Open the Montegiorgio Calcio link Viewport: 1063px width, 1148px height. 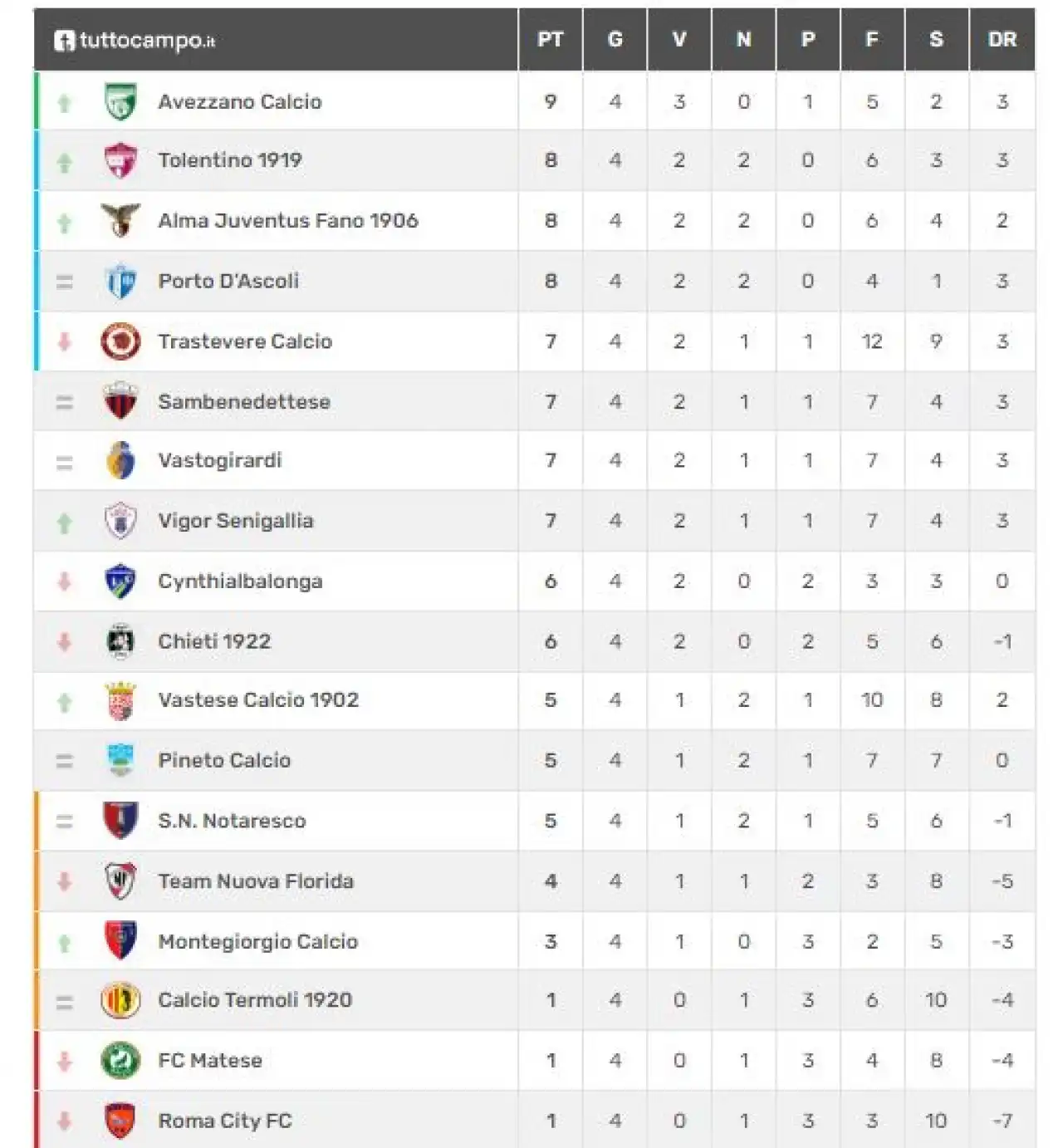258,941
